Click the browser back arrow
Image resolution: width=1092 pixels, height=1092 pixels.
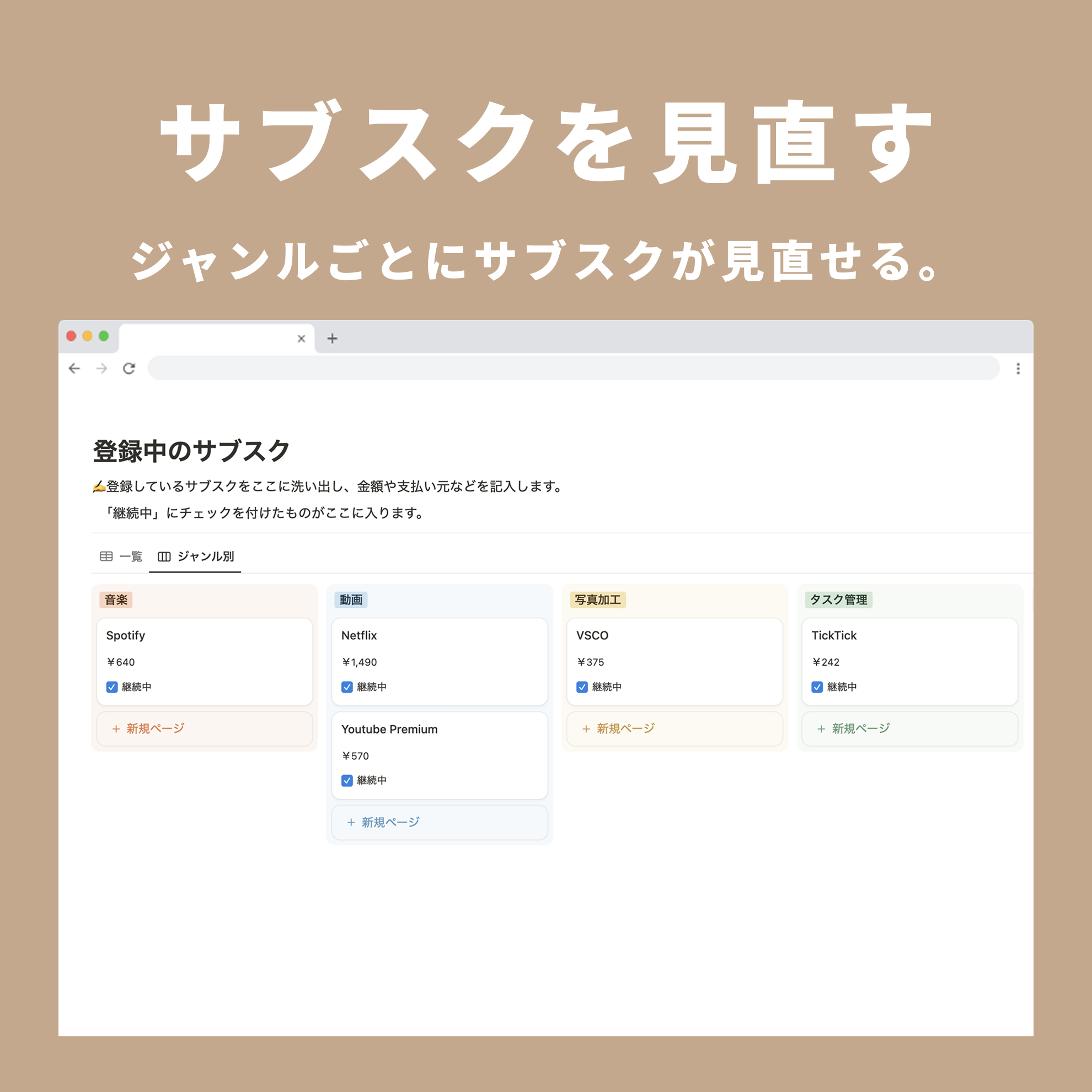74,368
